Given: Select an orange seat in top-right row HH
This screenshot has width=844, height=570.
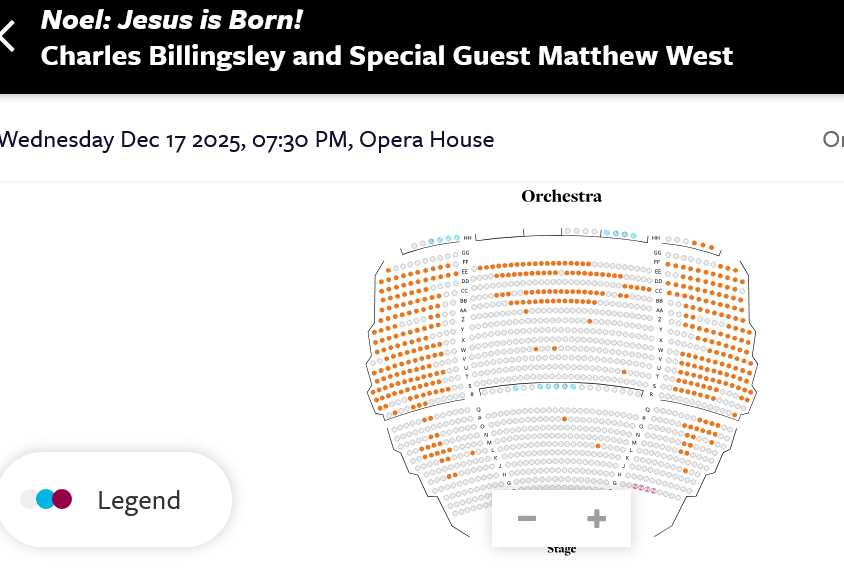Looking at the screenshot, I should pyautogui.click(x=702, y=244).
